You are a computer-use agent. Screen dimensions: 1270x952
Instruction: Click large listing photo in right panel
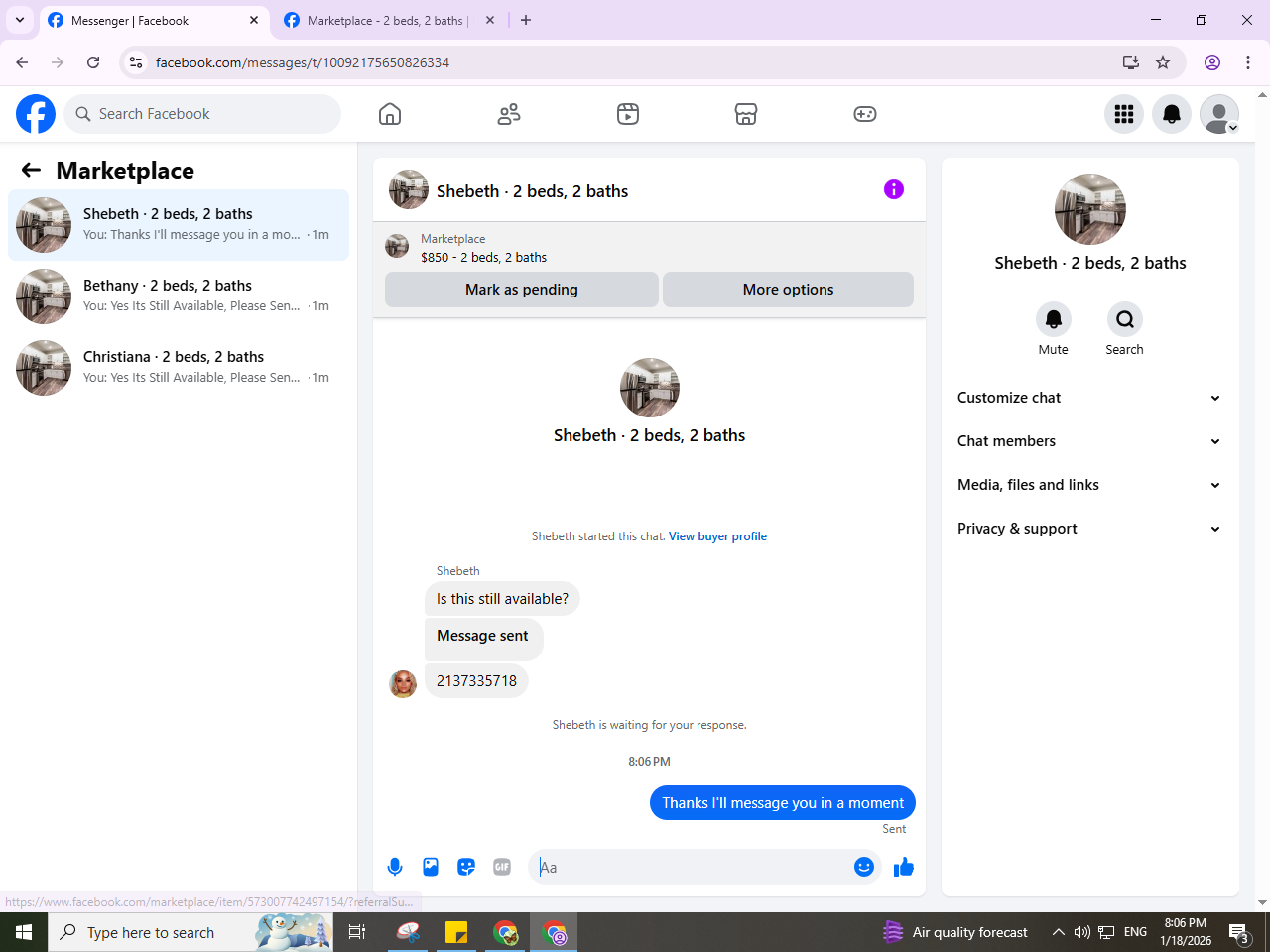click(1090, 209)
